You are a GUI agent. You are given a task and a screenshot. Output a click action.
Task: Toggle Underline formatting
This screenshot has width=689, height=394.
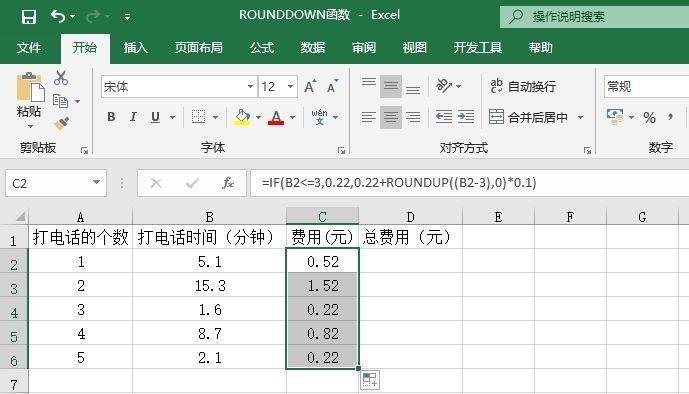point(155,117)
